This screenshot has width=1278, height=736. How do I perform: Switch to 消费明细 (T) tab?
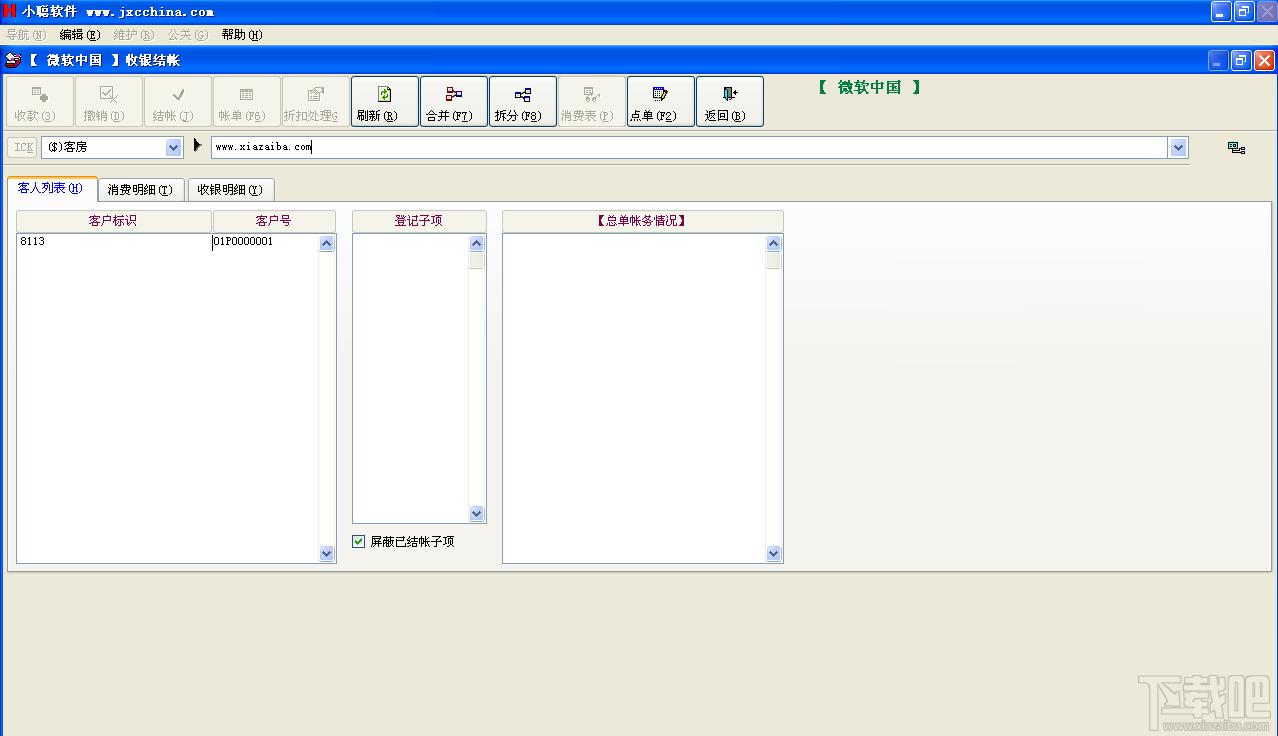(x=140, y=189)
